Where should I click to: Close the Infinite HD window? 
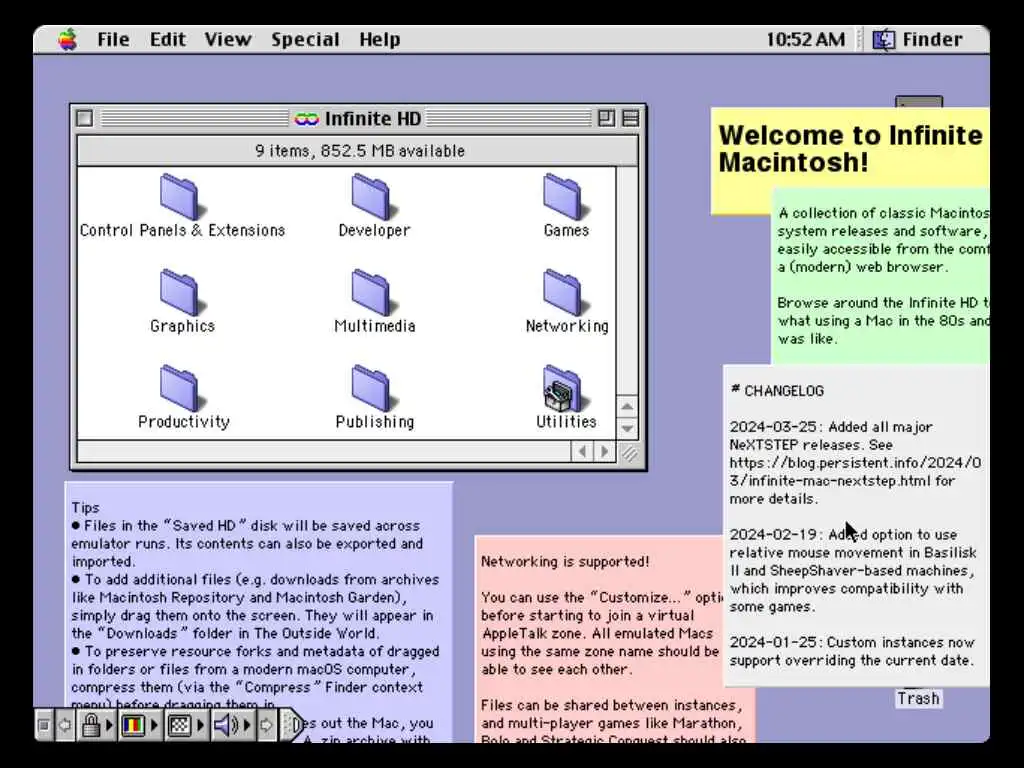[85, 118]
